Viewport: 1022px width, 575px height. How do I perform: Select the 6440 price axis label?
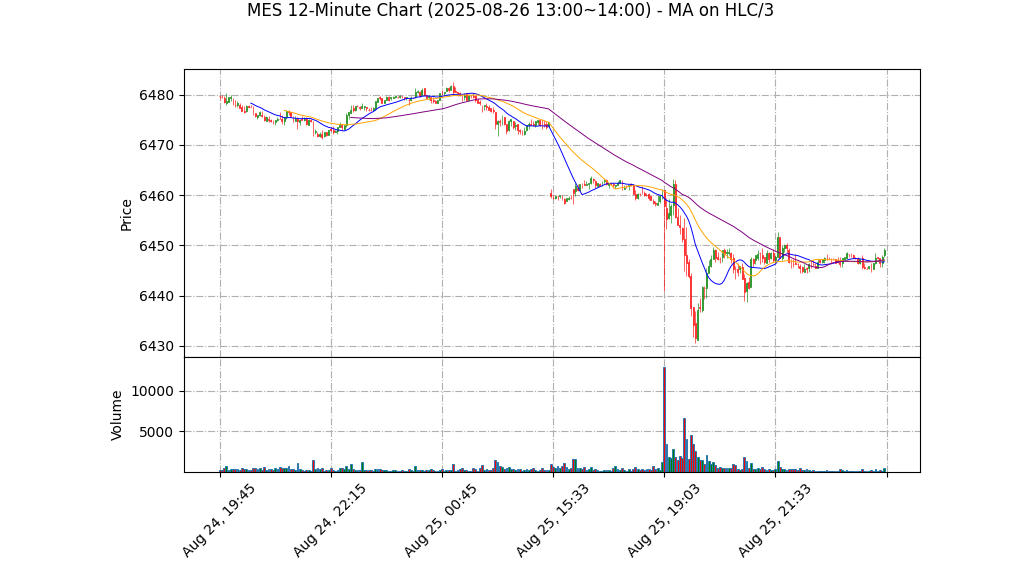156,297
